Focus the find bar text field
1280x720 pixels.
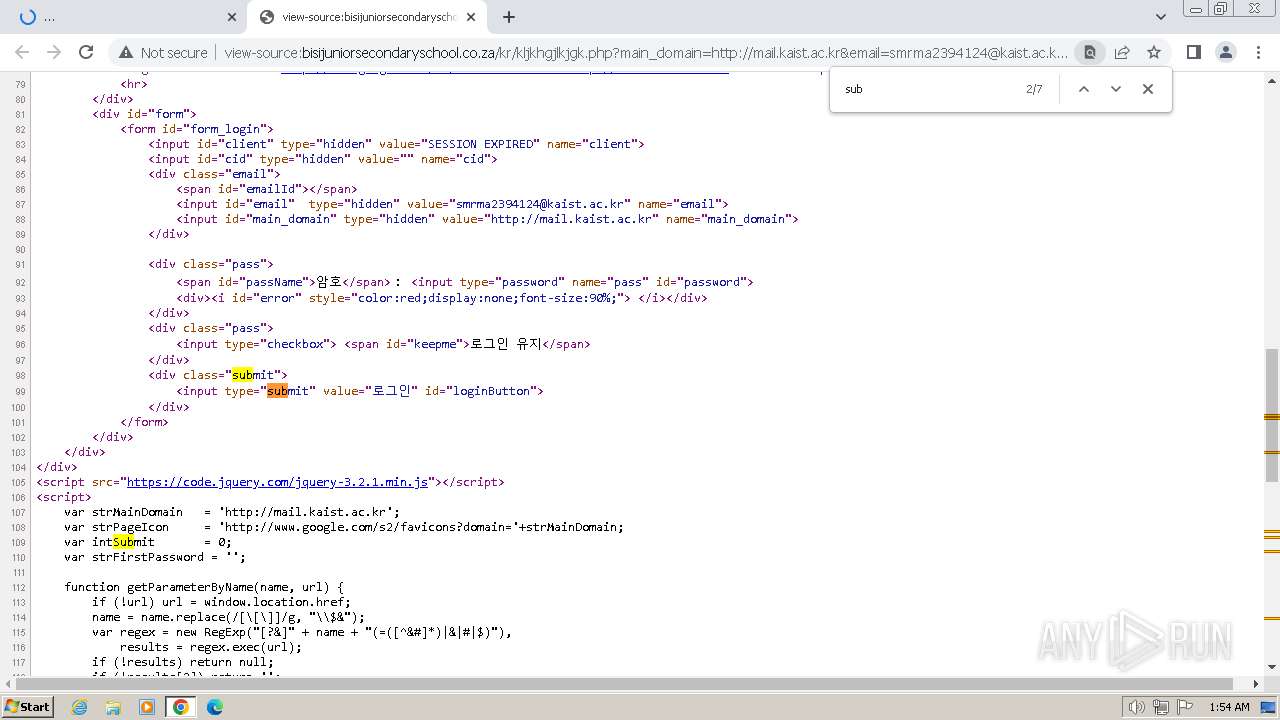click(925, 89)
